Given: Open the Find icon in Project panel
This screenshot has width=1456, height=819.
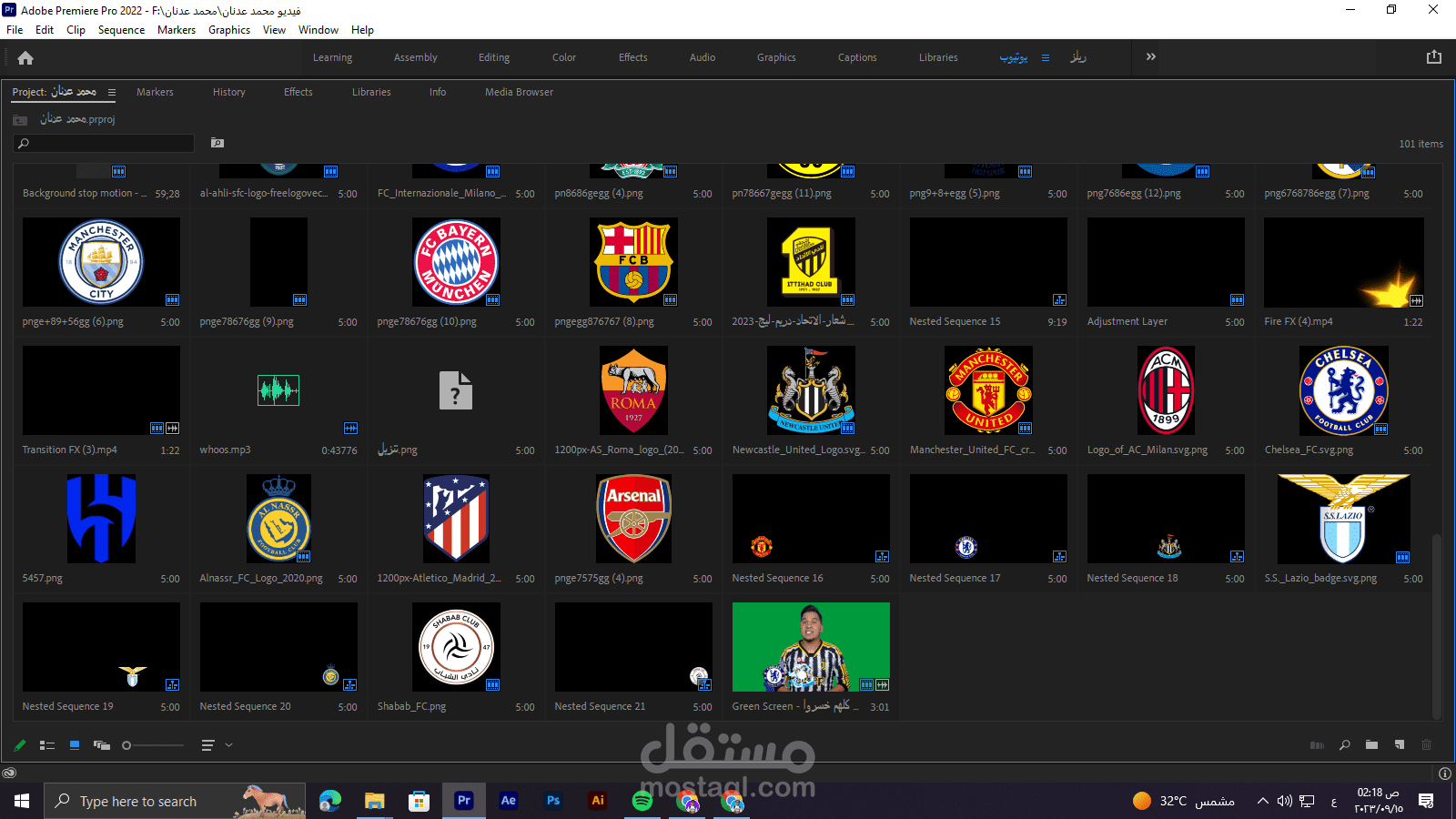Looking at the screenshot, I should click(x=1345, y=745).
